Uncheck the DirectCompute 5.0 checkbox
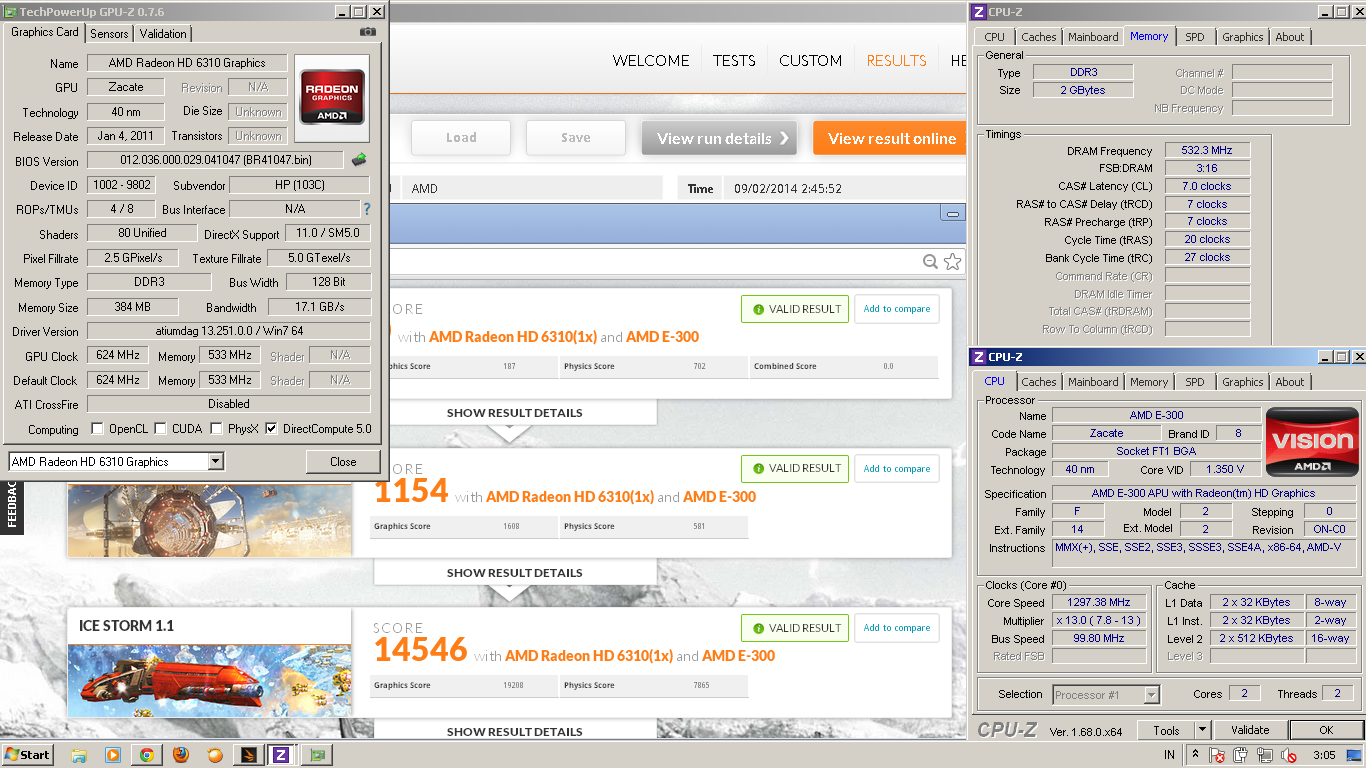 (271, 429)
